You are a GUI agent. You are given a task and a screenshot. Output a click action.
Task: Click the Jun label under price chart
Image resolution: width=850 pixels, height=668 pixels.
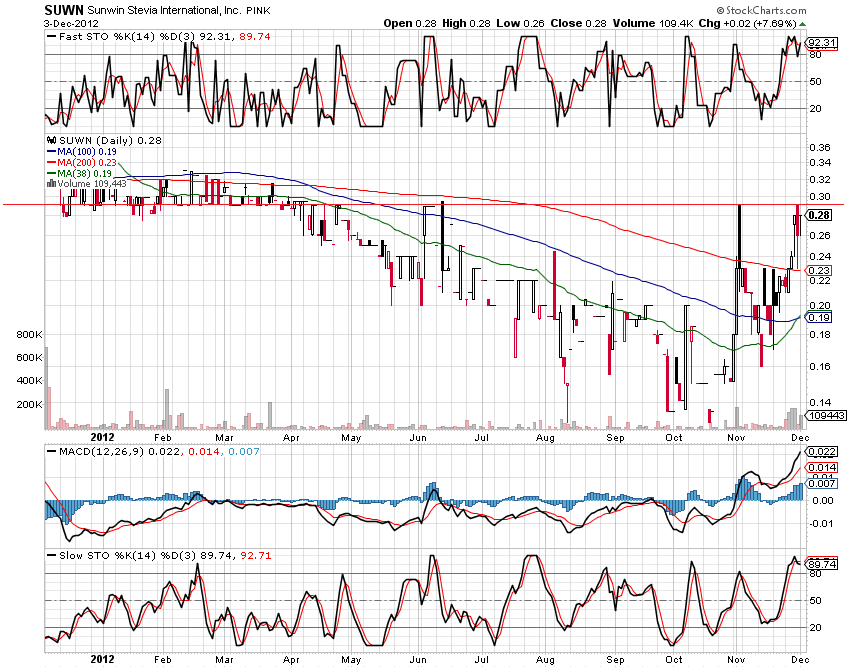[x=417, y=438]
